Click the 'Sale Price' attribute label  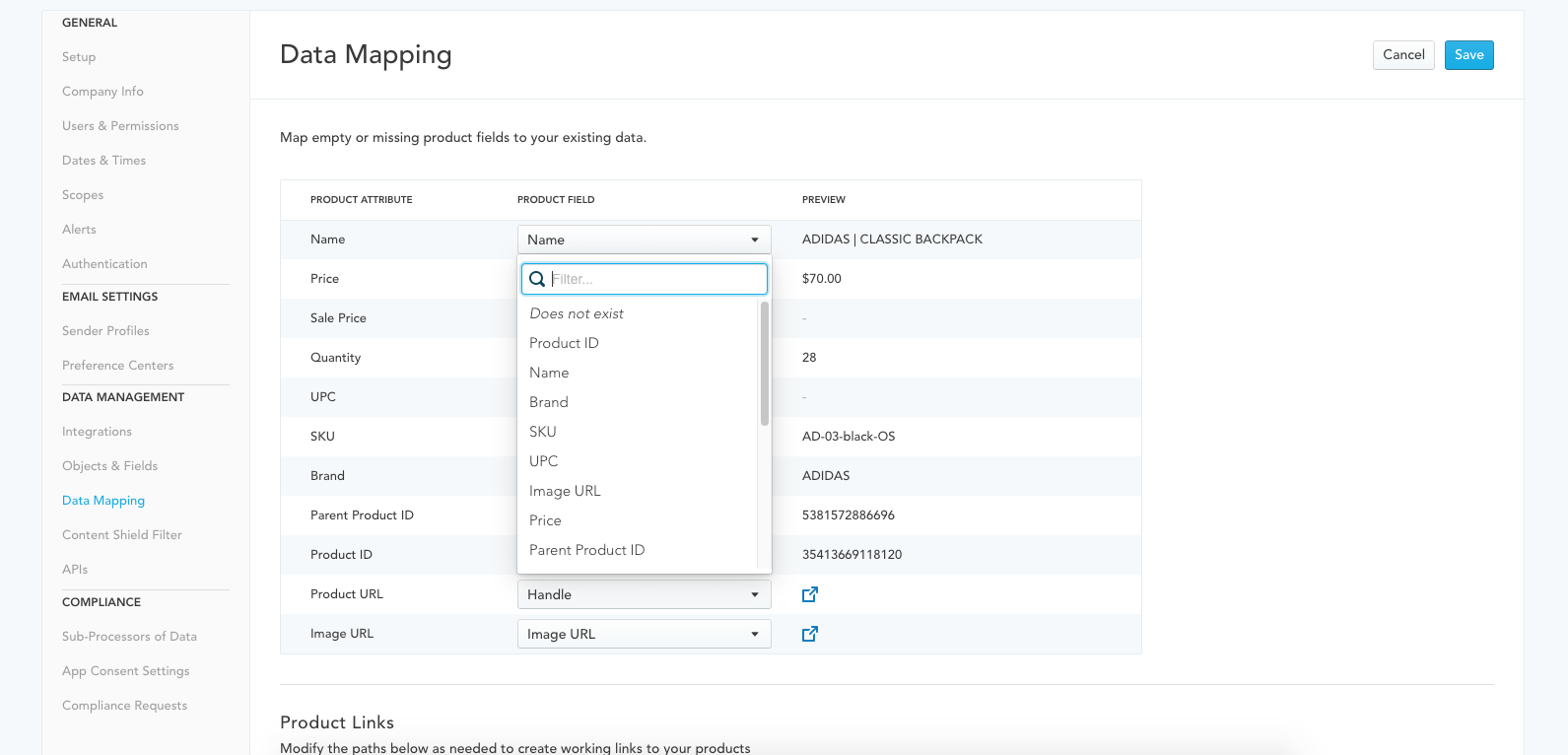pos(338,318)
